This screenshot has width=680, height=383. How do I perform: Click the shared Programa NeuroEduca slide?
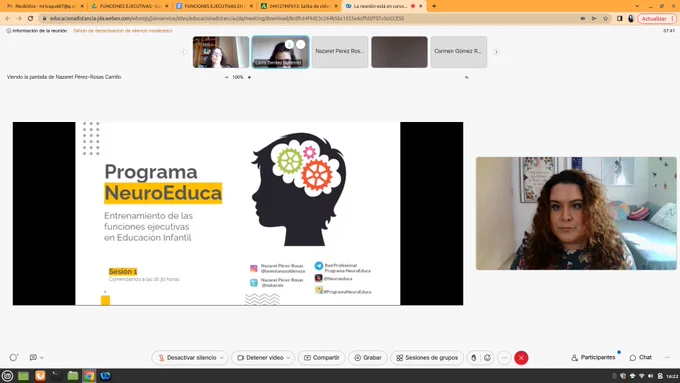pos(238,213)
